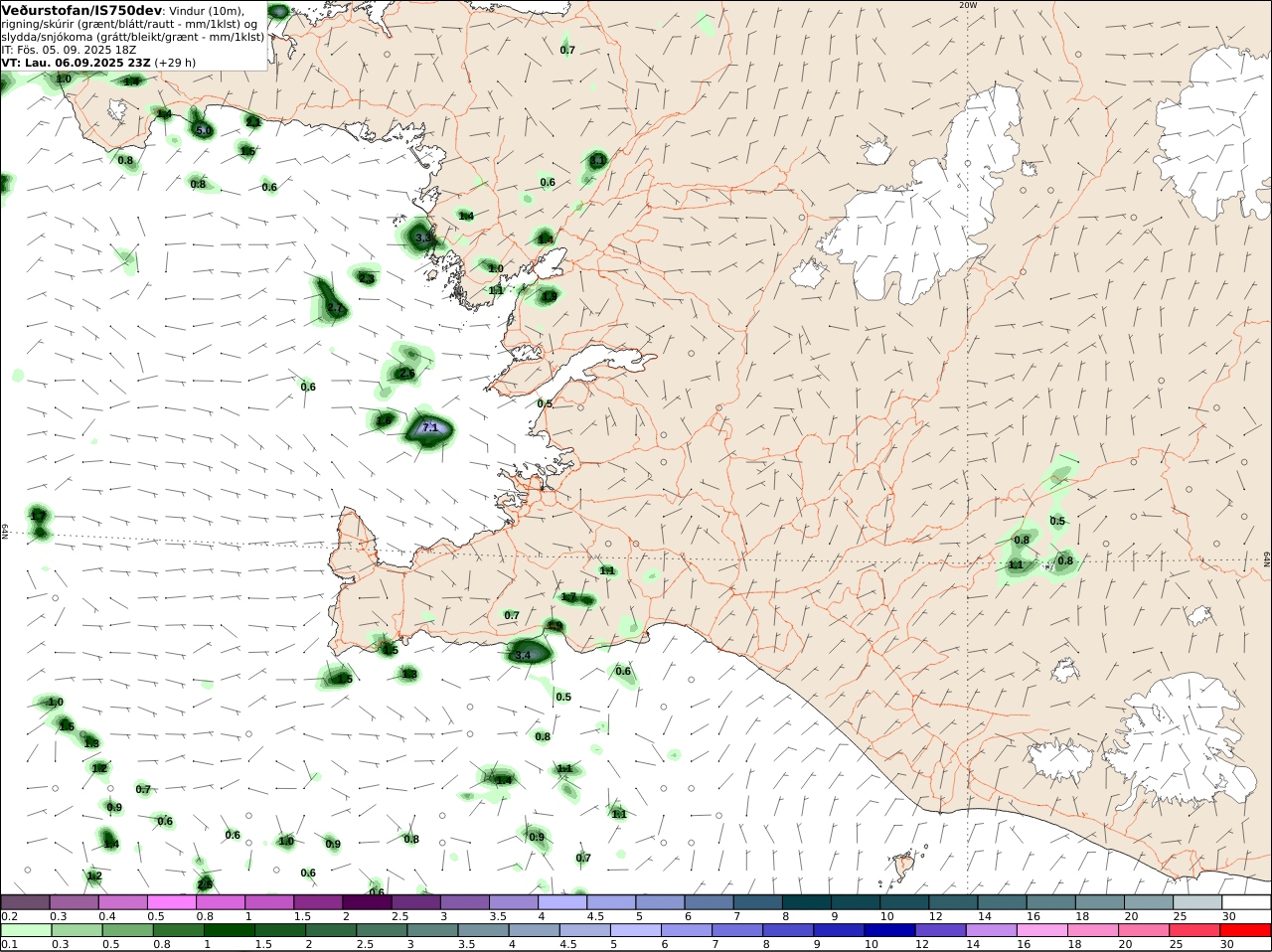
Task: Click the 7.1 precipitation maximum value
Action: coord(430,427)
